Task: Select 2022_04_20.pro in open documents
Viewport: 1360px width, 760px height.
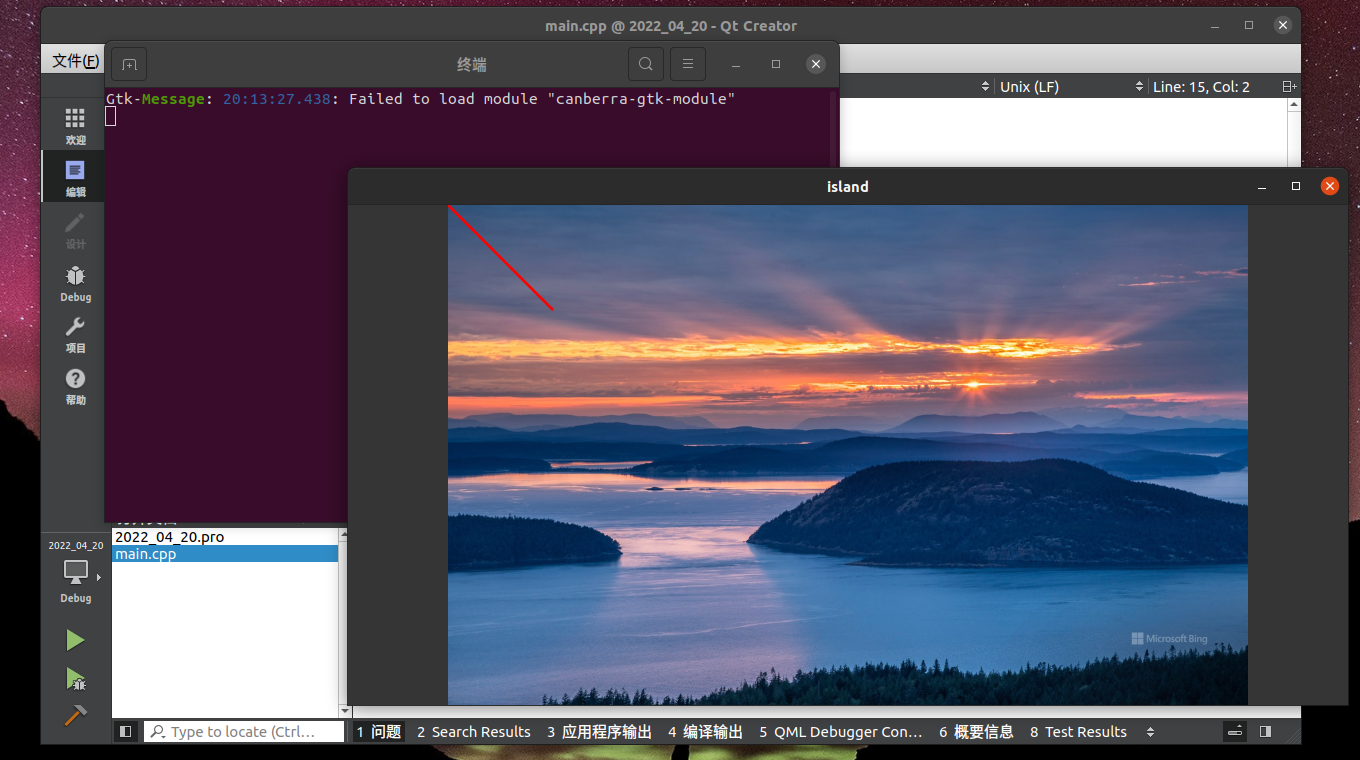Action: pos(225,537)
